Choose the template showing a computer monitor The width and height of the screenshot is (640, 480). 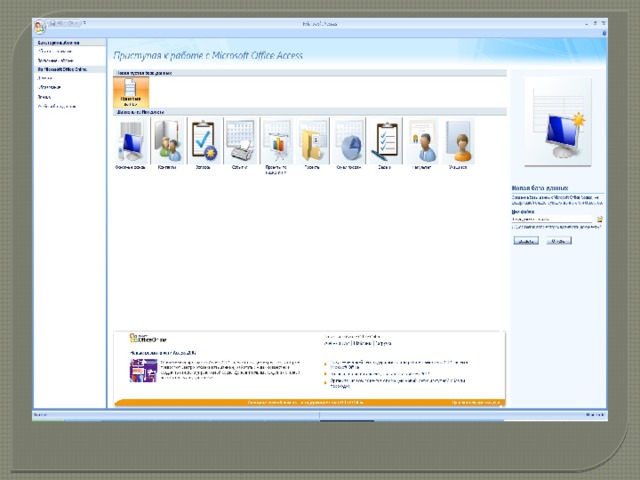click(x=131, y=144)
